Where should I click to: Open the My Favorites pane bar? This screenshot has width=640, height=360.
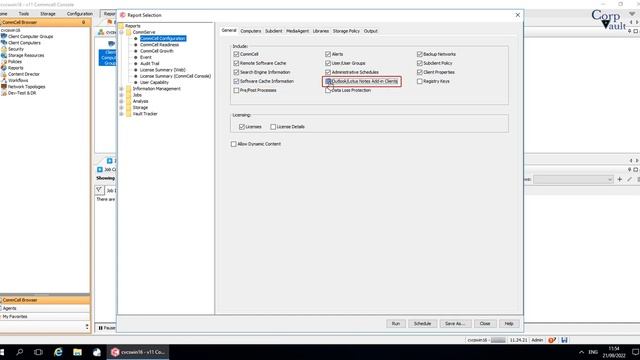click(45, 316)
